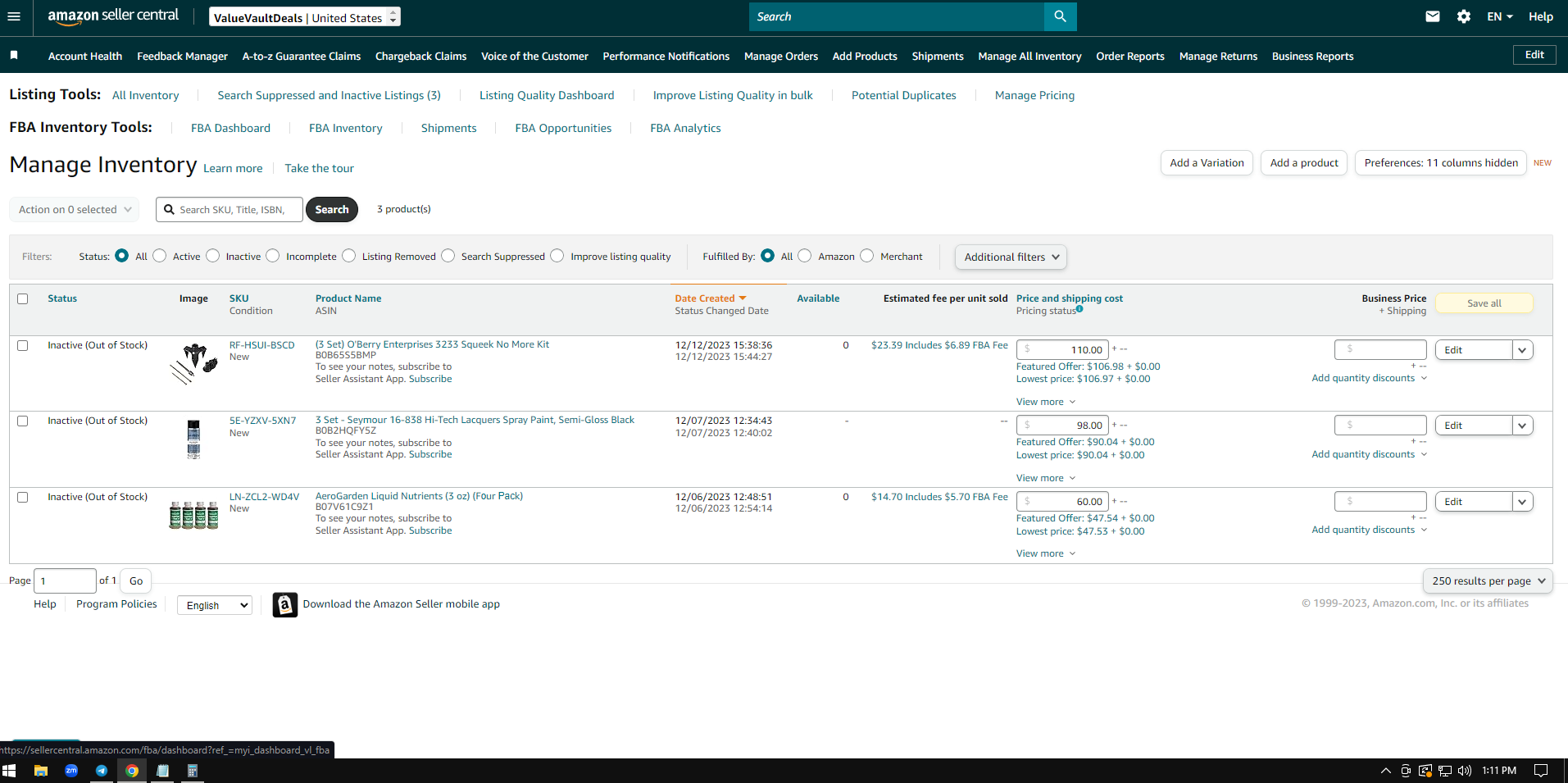Open the Edit arrow dropdown for RF-HSUI-BSCD
1568x783 pixels.
(x=1522, y=350)
